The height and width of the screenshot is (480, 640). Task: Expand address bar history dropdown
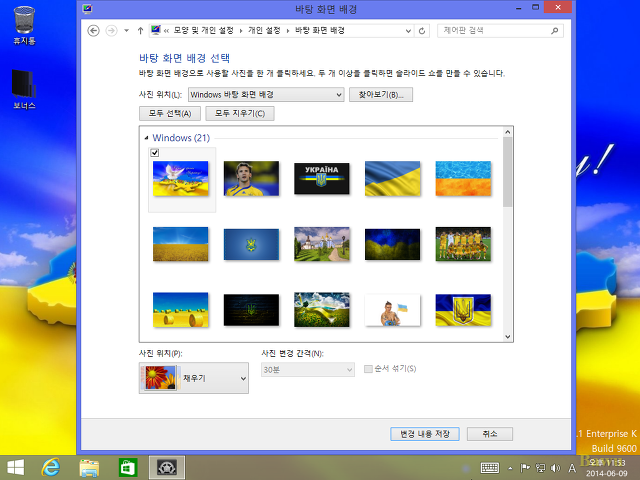coord(408,31)
